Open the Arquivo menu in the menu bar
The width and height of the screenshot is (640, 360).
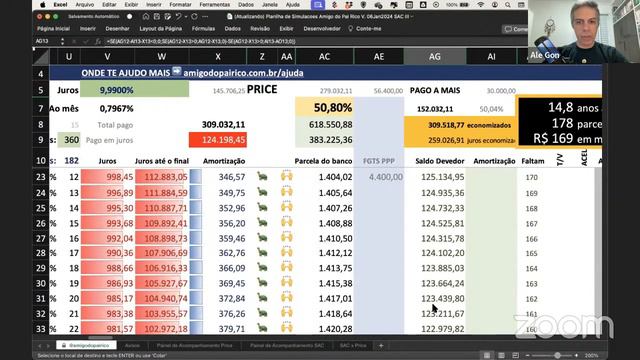tap(84, 5)
